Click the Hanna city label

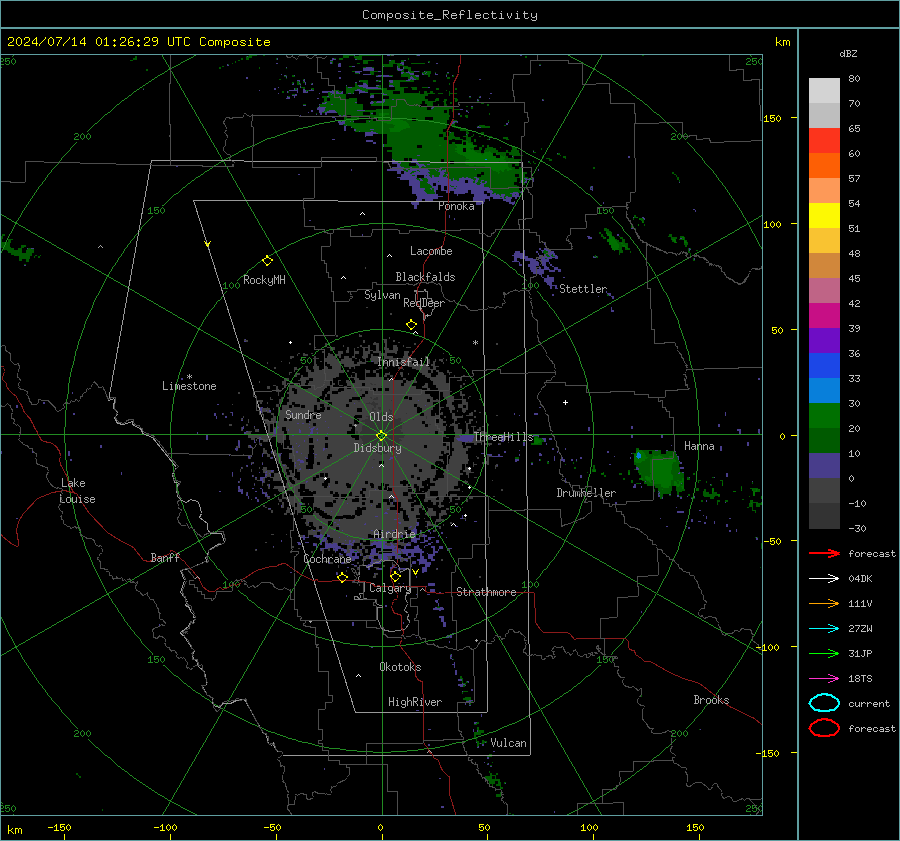[699, 446]
